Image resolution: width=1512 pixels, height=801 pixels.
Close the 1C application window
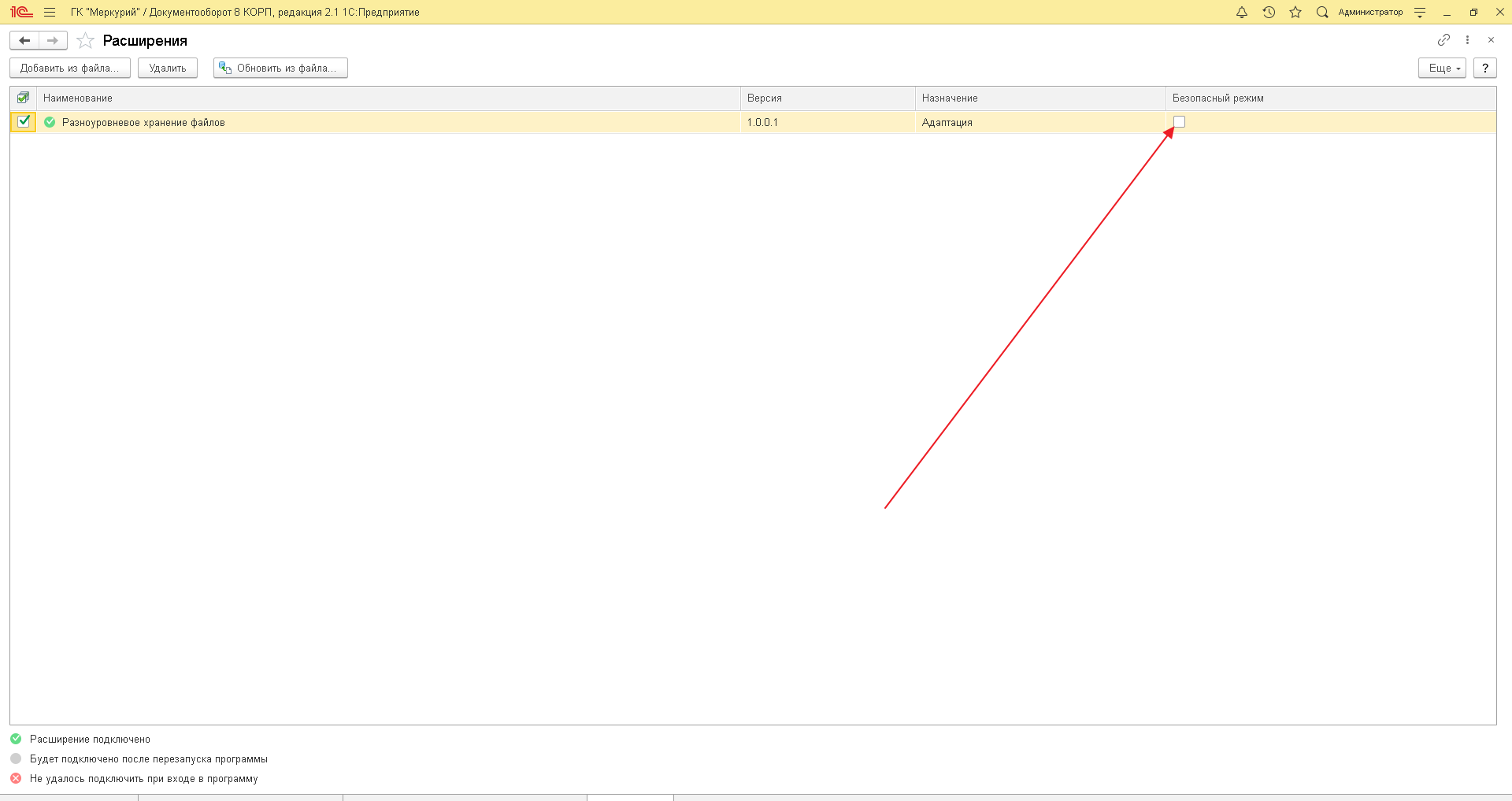[x=1500, y=12]
